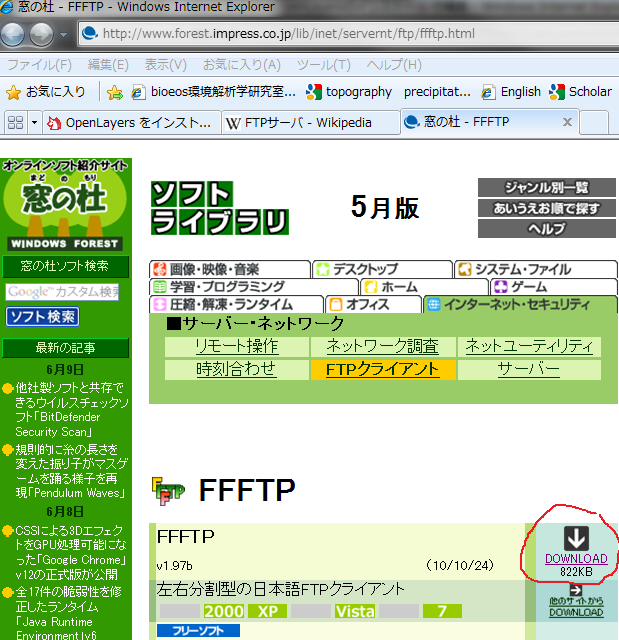Click the 他のサイトから DOWNLOAD link
This screenshot has width=619, height=640.
coord(576,607)
